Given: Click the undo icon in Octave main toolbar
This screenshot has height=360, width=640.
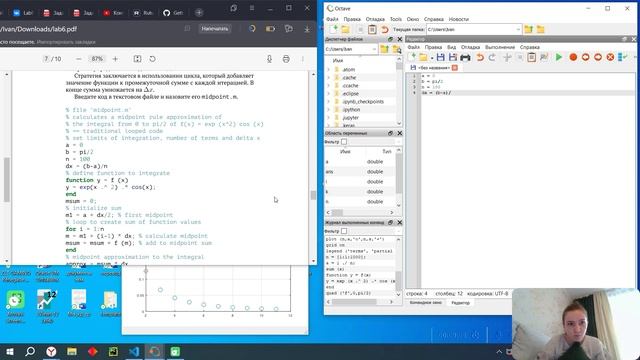Looking at the screenshot, I should tap(384, 29).
